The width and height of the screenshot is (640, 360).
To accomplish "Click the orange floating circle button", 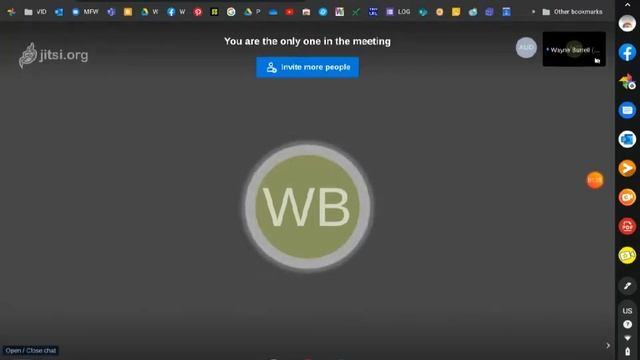I will (595, 180).
